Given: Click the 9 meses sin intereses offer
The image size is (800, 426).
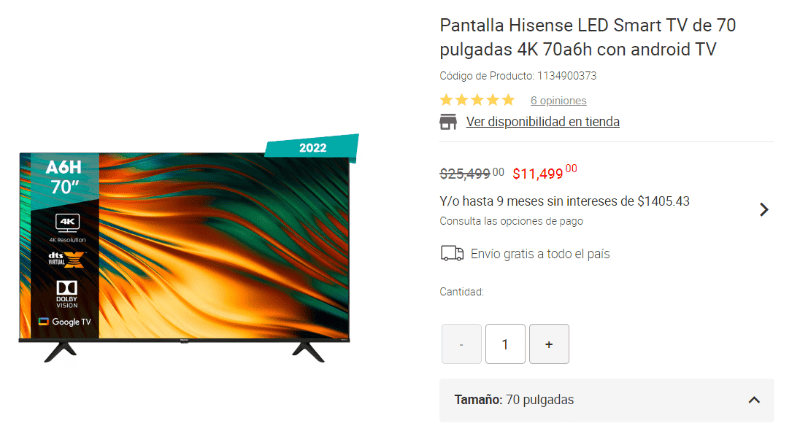Looking at the screenshot, I should tap(564, 202).
